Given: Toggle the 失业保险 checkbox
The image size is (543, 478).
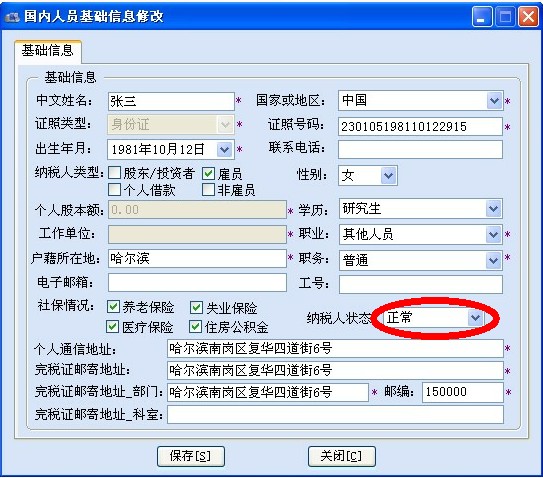Looking at the screenshot, I should [197, 307].
